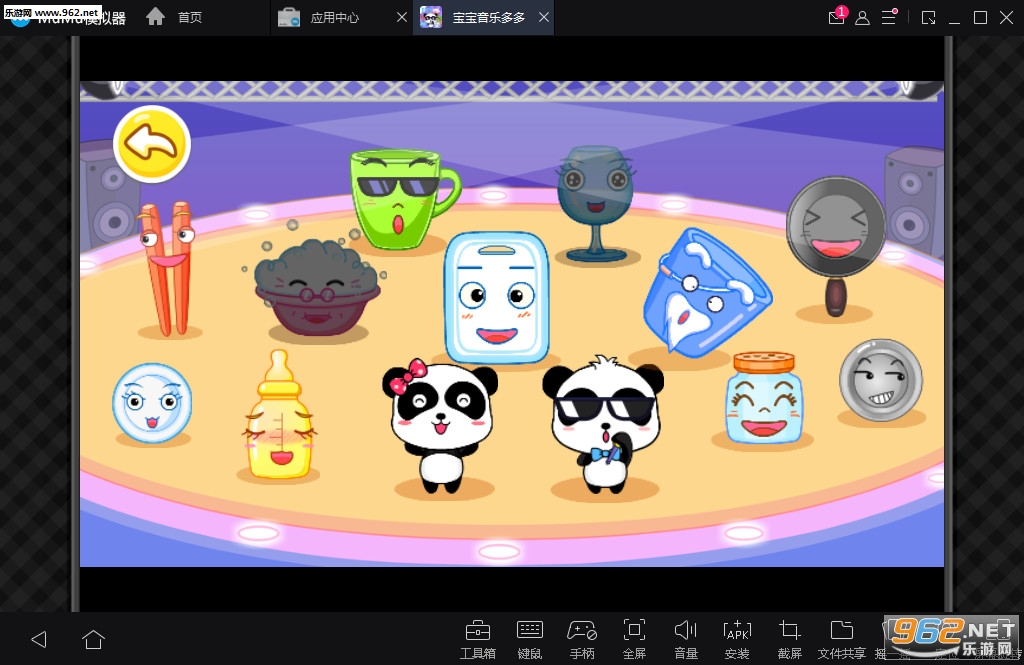Close the 宝宝音乐多多 tab
This screenshot has width=1024, height=665.
click(543, 18)
